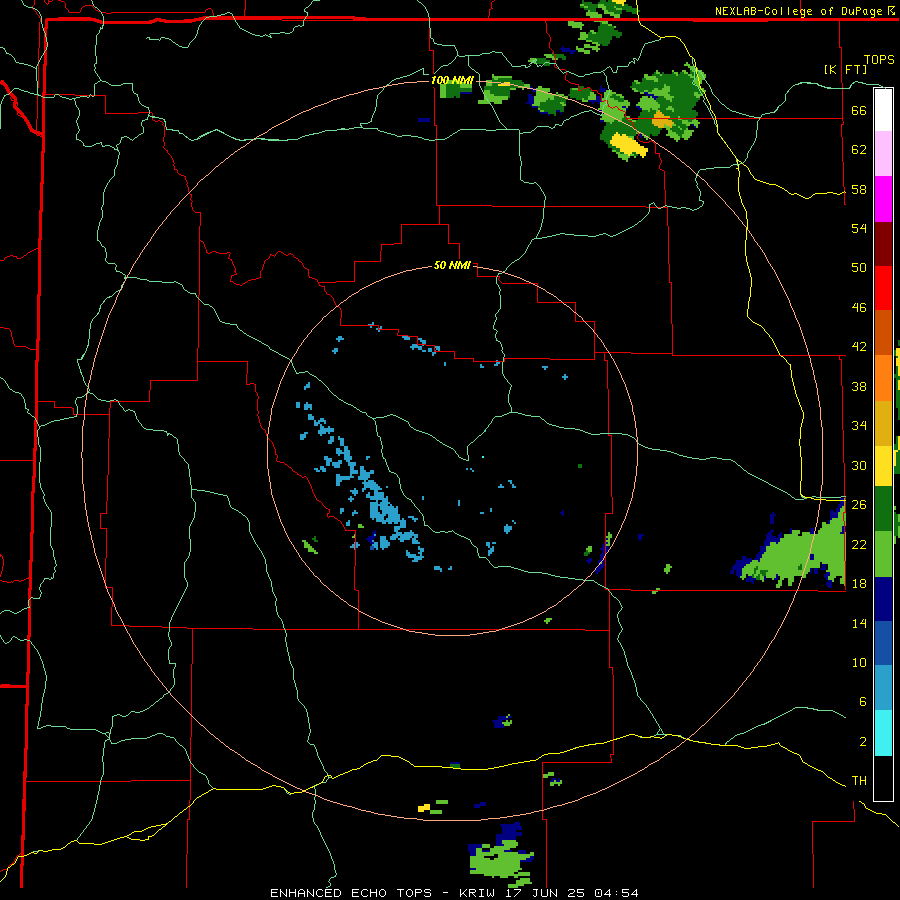Click the cyan swatch above the 2 label
900x900 pixels.
point(883,733)
